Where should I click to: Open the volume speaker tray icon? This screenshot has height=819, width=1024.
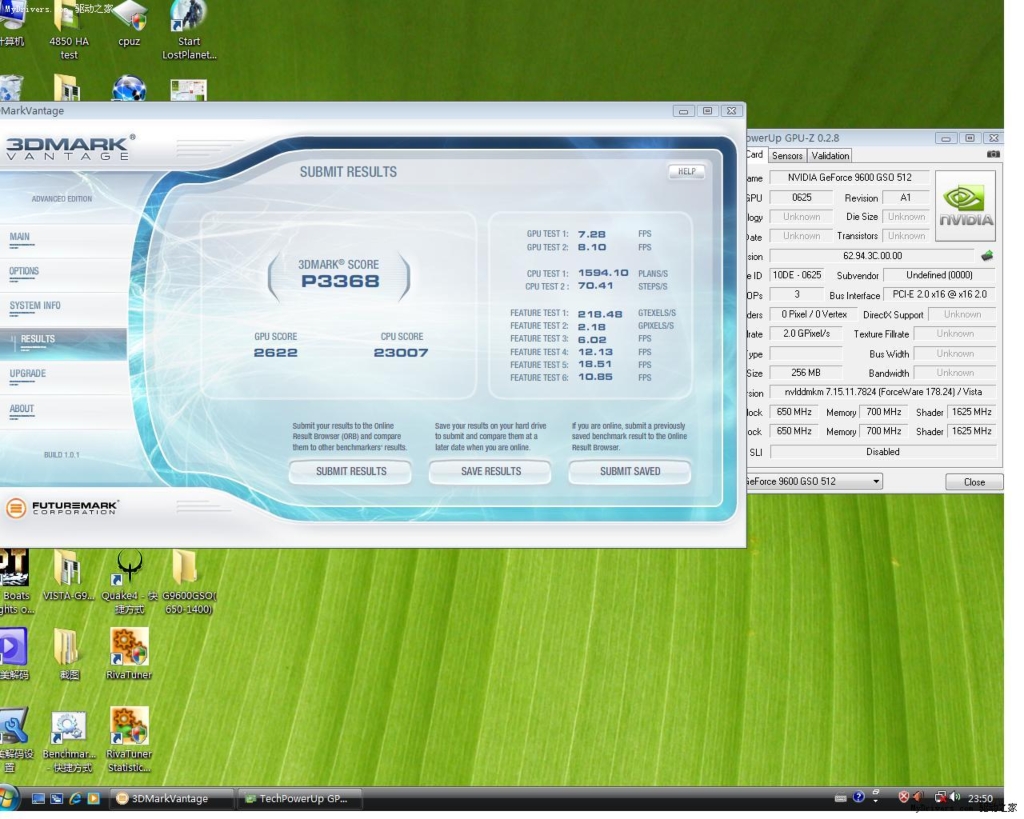955,797
